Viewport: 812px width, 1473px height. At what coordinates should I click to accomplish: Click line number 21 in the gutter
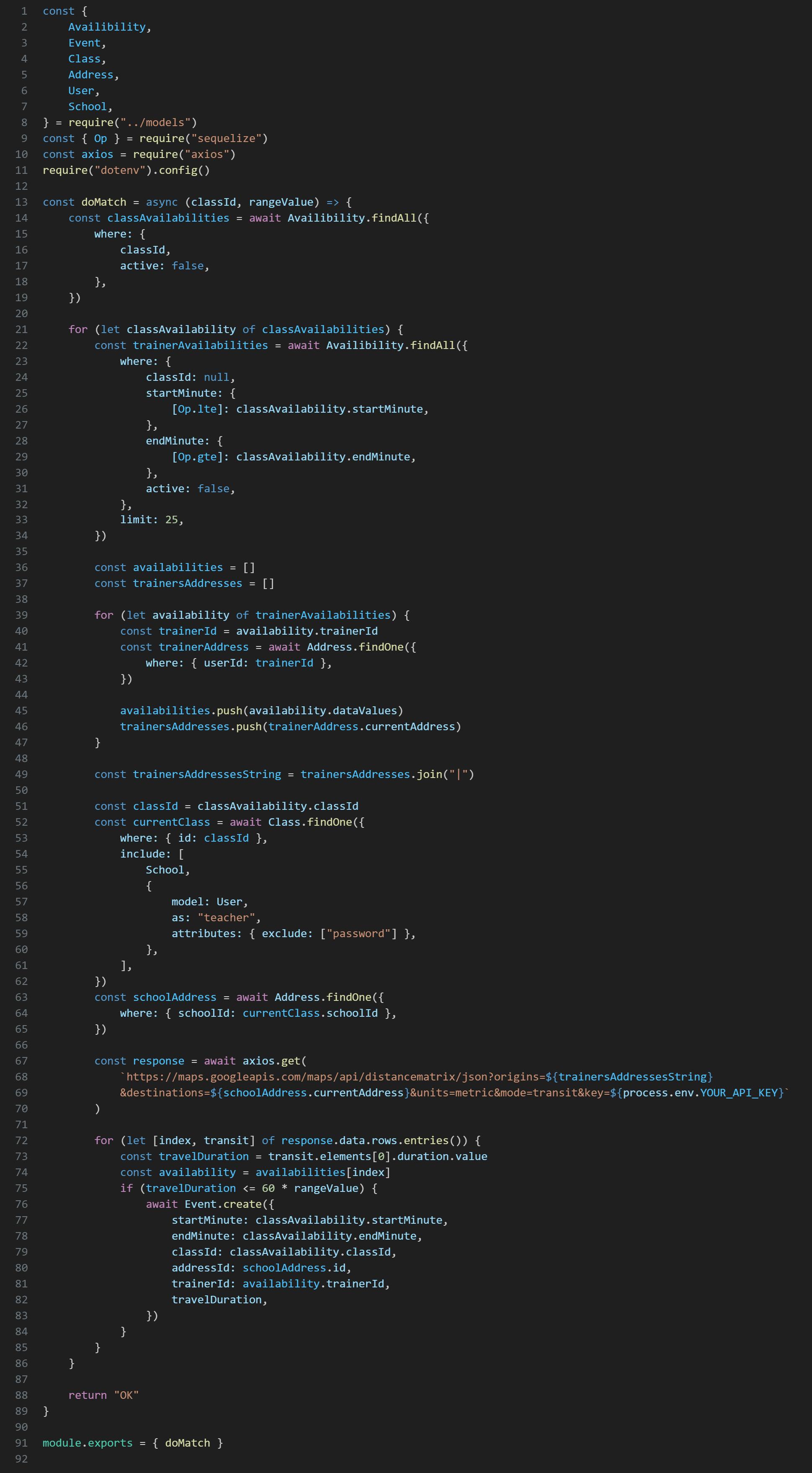click(x=21, y=329)
